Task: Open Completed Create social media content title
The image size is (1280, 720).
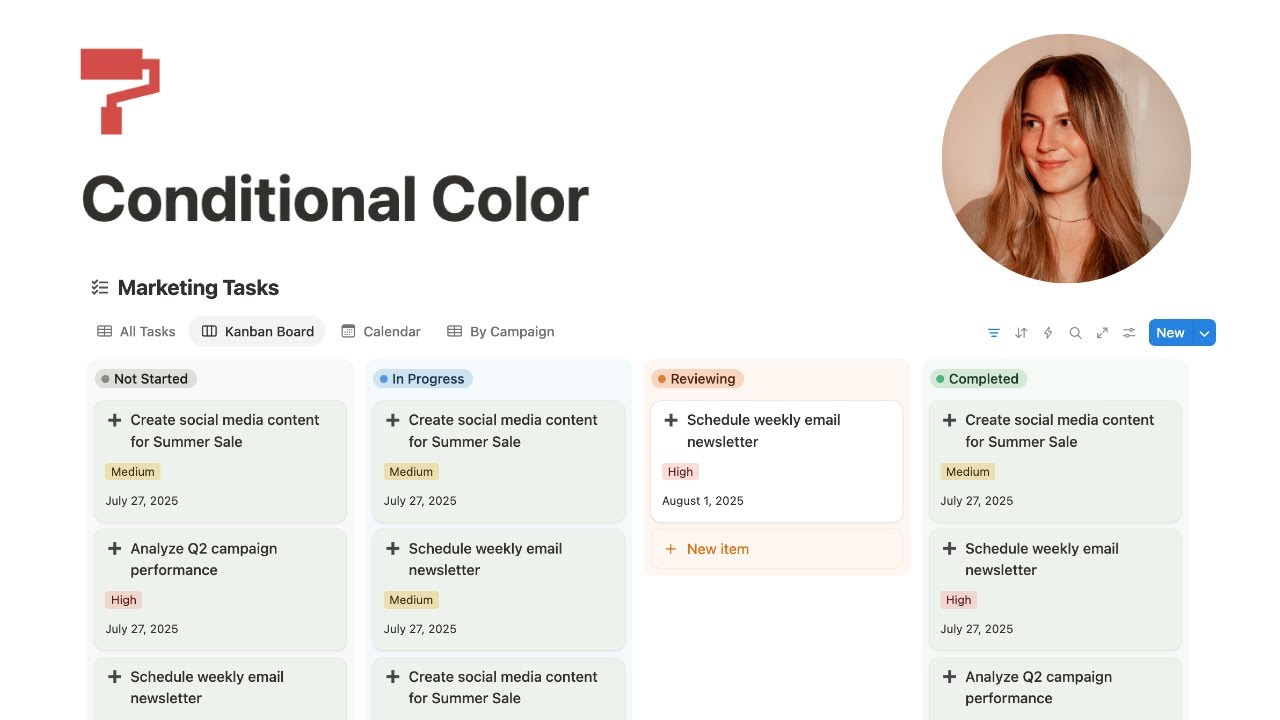Action: point(1060,431)
